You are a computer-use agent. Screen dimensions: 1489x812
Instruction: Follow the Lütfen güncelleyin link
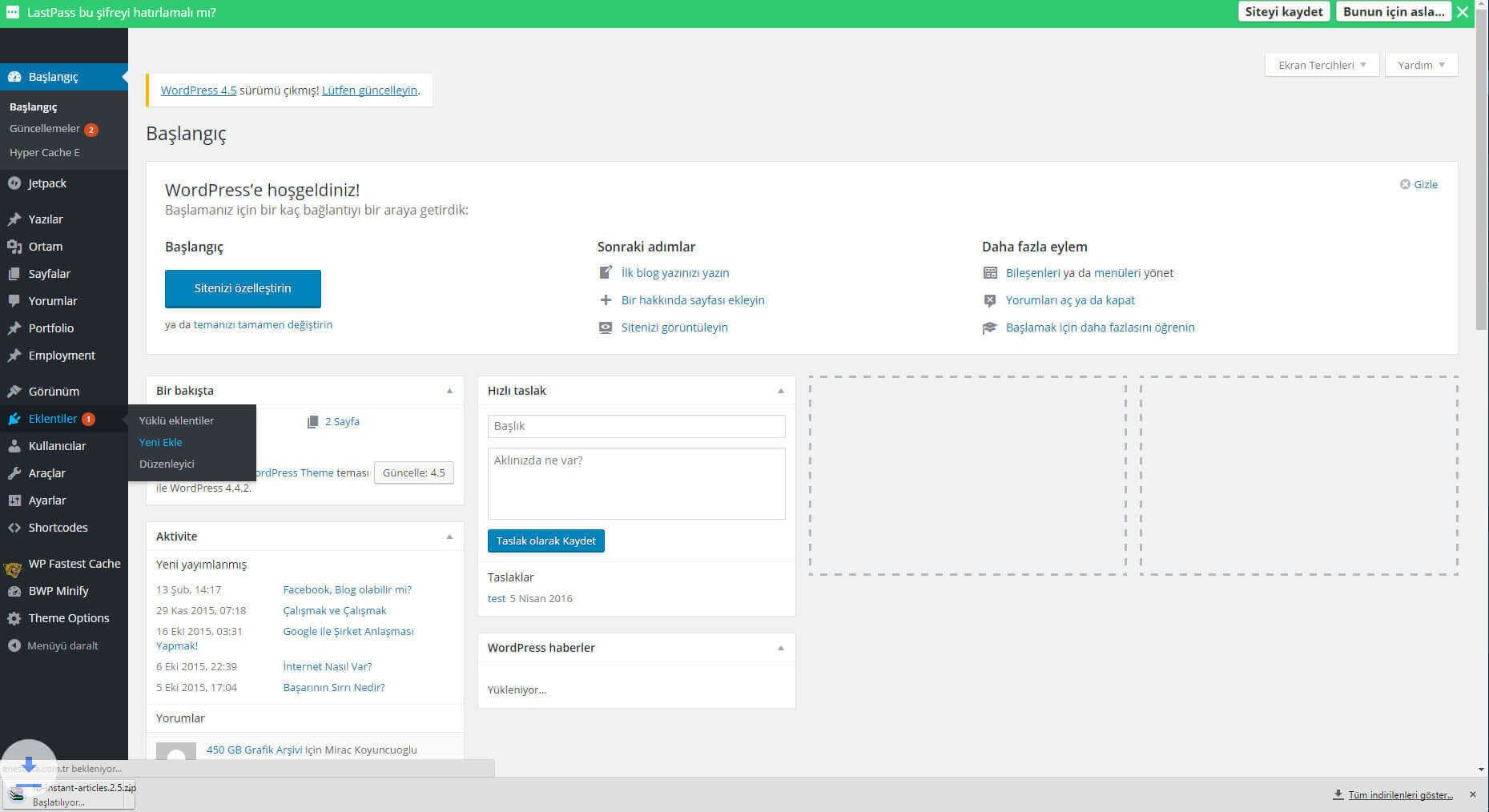pyautogui.click(x=369, y=90)
